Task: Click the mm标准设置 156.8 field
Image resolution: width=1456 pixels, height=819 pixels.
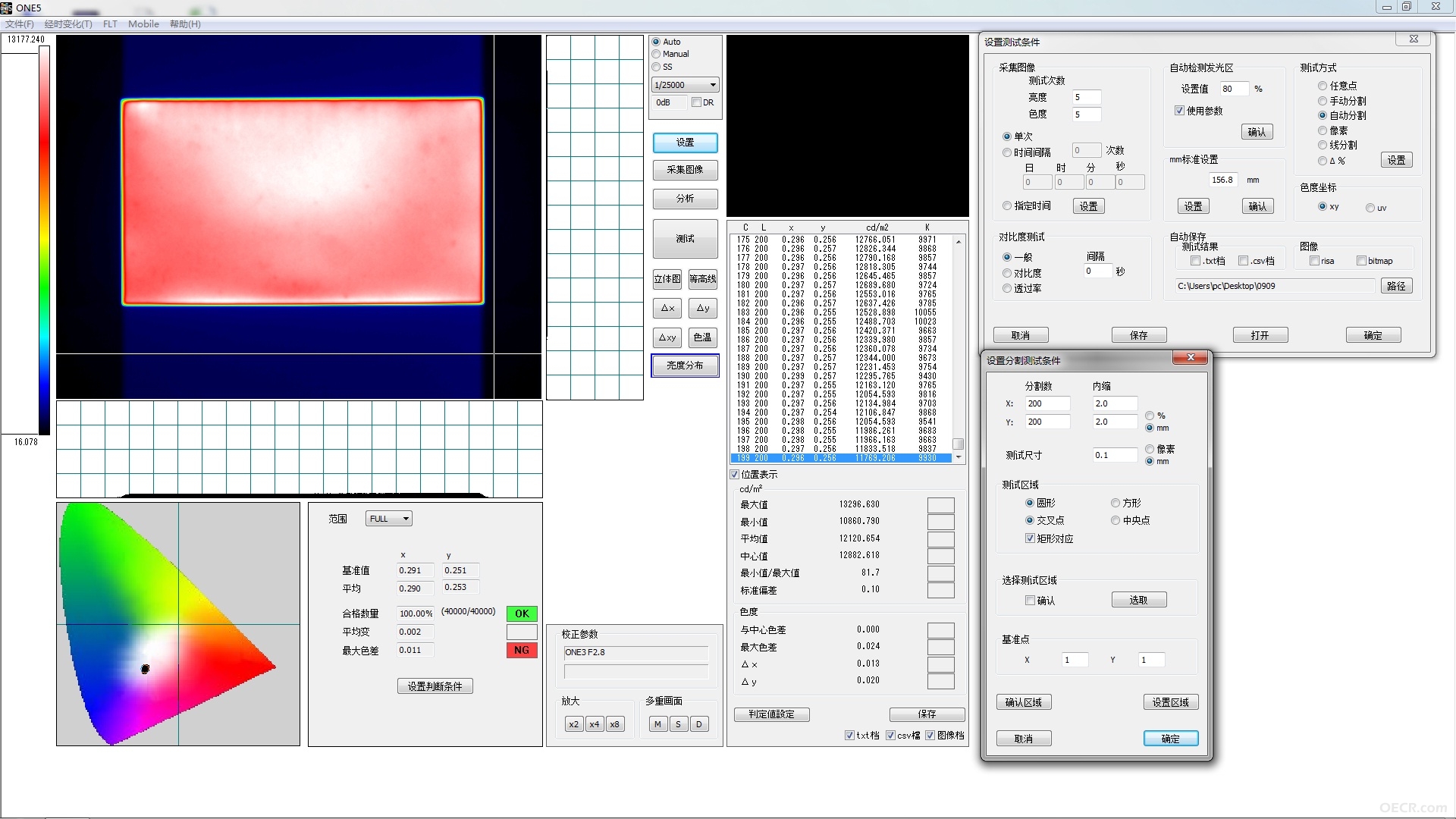Action: coord(1222,180)
